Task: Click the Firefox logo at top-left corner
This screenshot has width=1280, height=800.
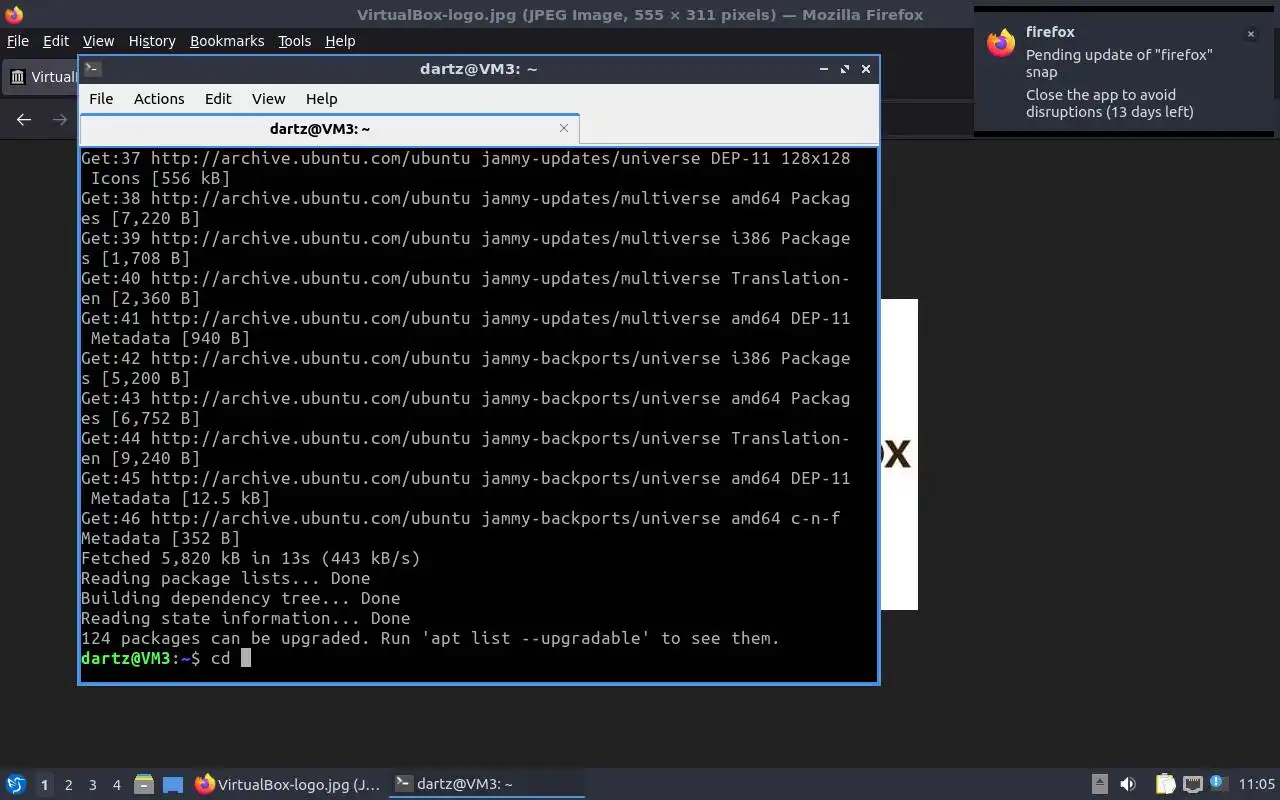Action: coord(14,14)
